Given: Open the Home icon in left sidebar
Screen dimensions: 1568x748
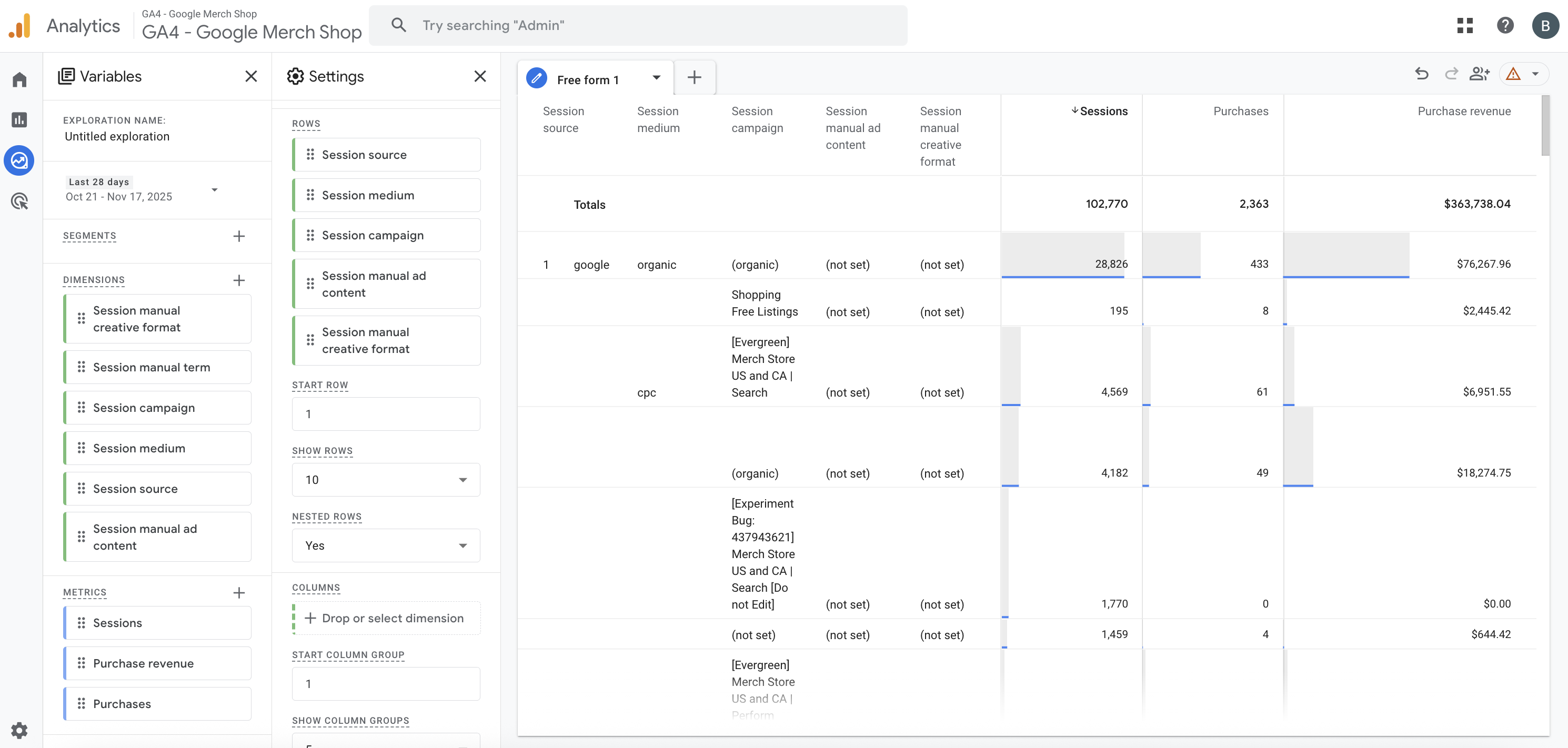Looking at the screenshot, I should (19, 80).
